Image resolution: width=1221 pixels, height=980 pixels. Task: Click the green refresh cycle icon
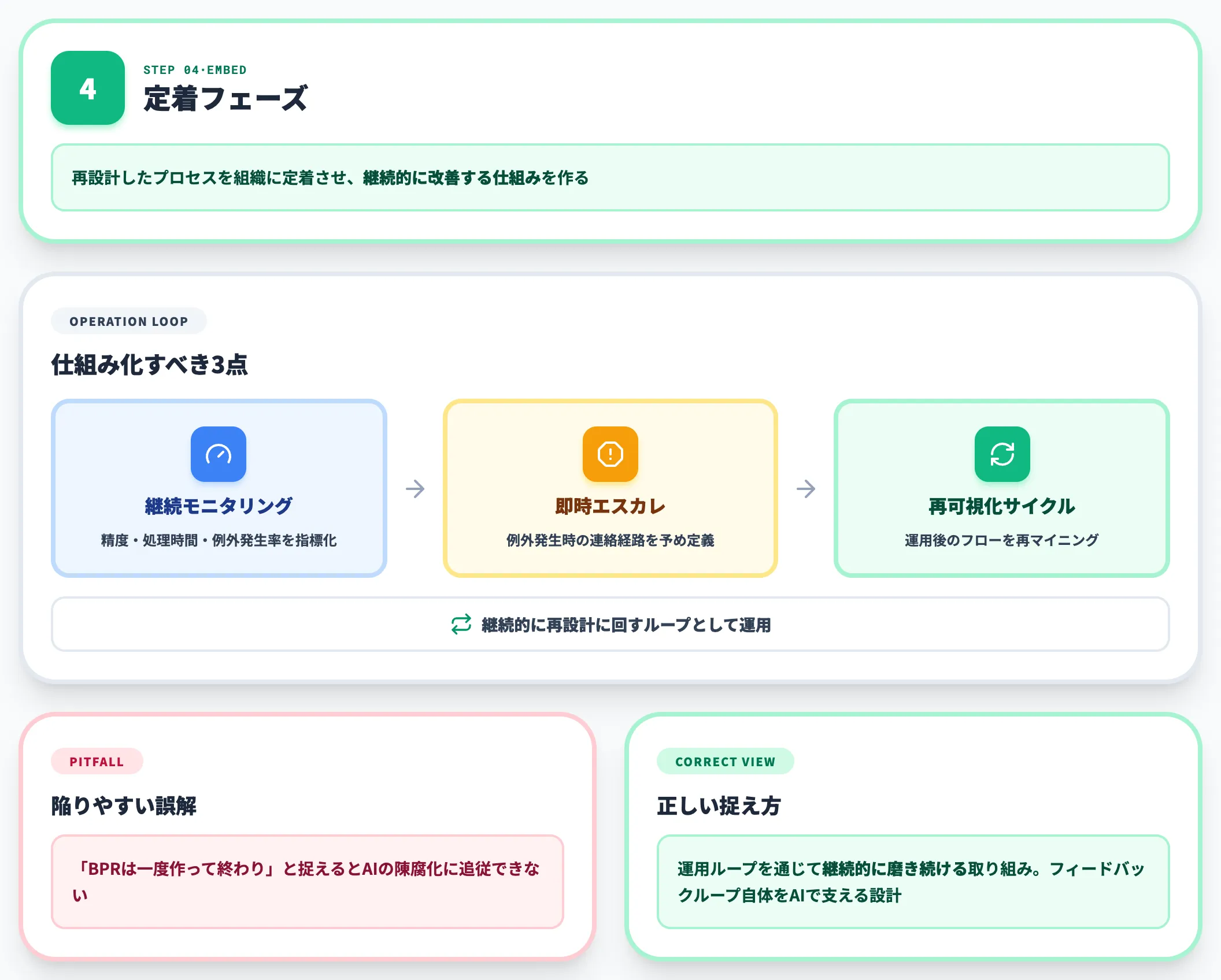click(1002, 454)
